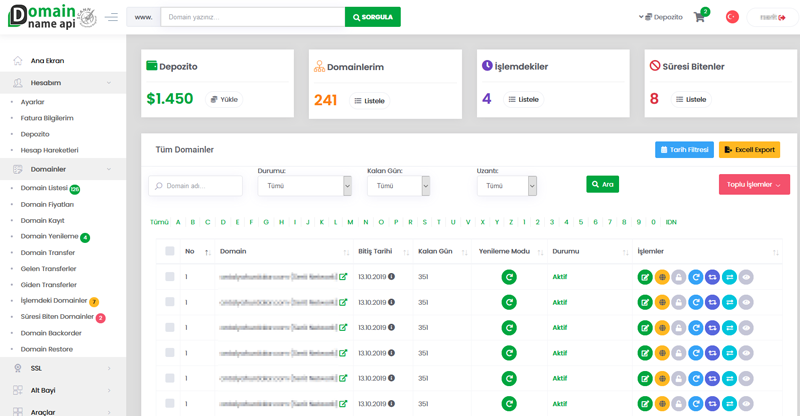Click orange globe icon in first domain row
This screenshot has height=416, width=800.
(x=662, y=277)
